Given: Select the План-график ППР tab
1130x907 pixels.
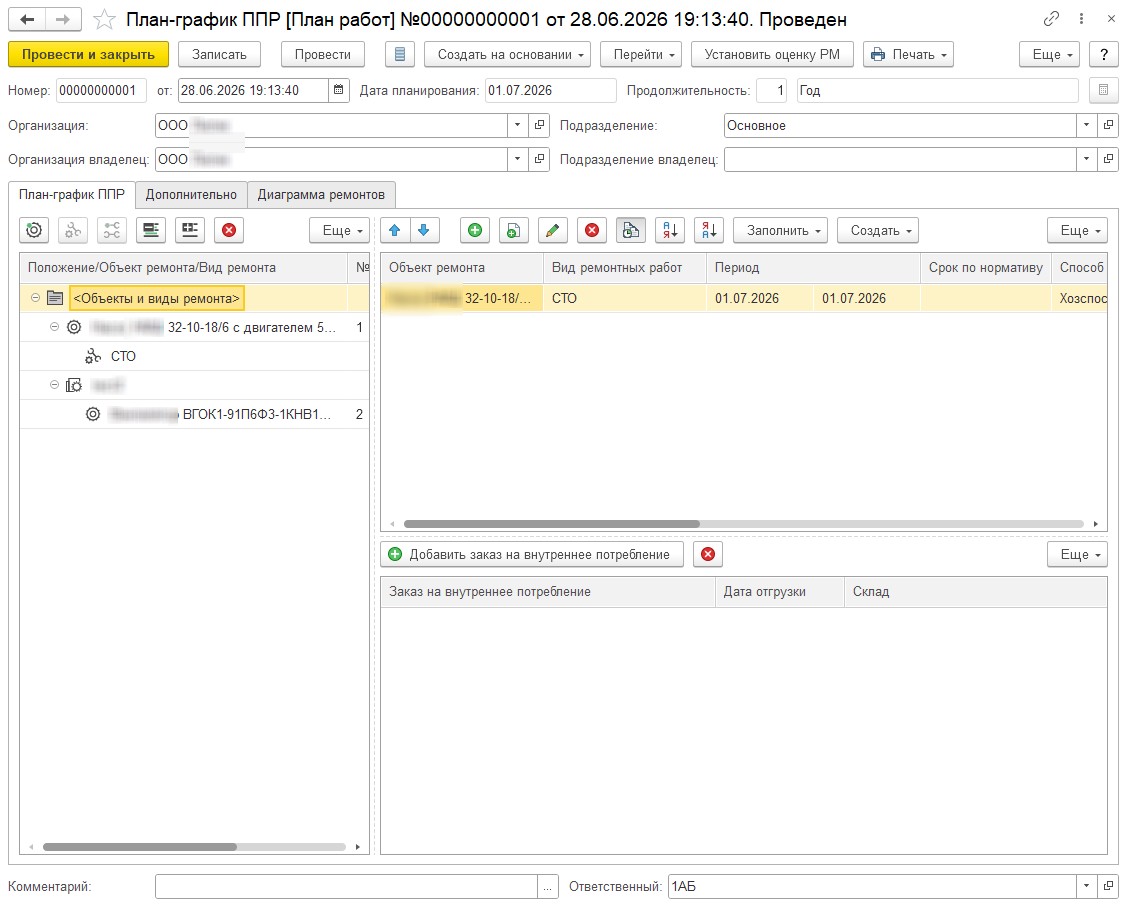Looking at the screenshot, I should coord(71,195).
